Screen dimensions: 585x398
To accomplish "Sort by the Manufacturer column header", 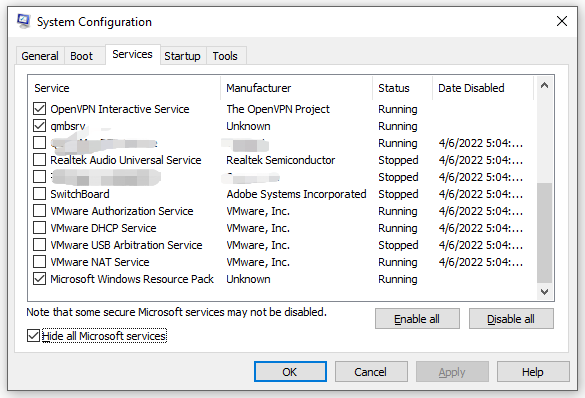I will [x=297, y=88].
